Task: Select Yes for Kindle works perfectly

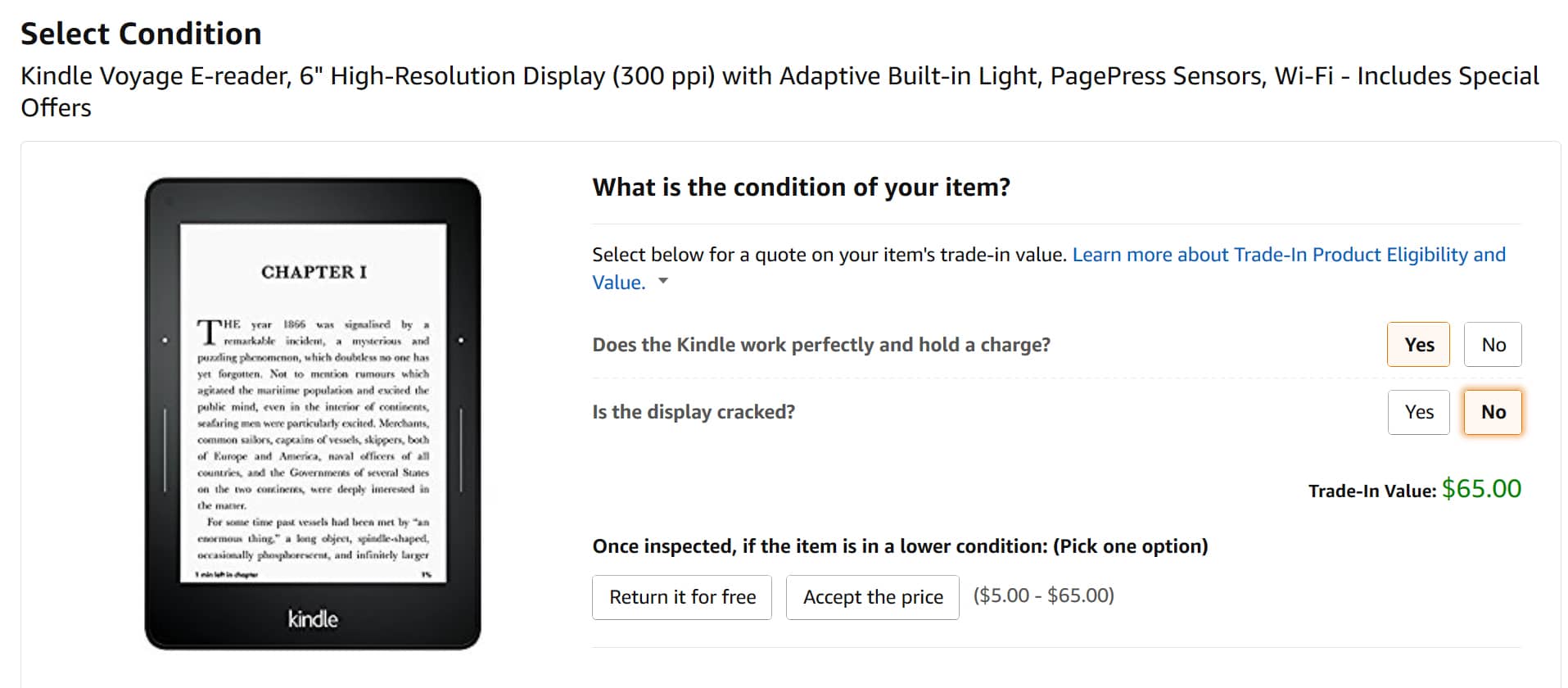Action: pos(1418,344)
